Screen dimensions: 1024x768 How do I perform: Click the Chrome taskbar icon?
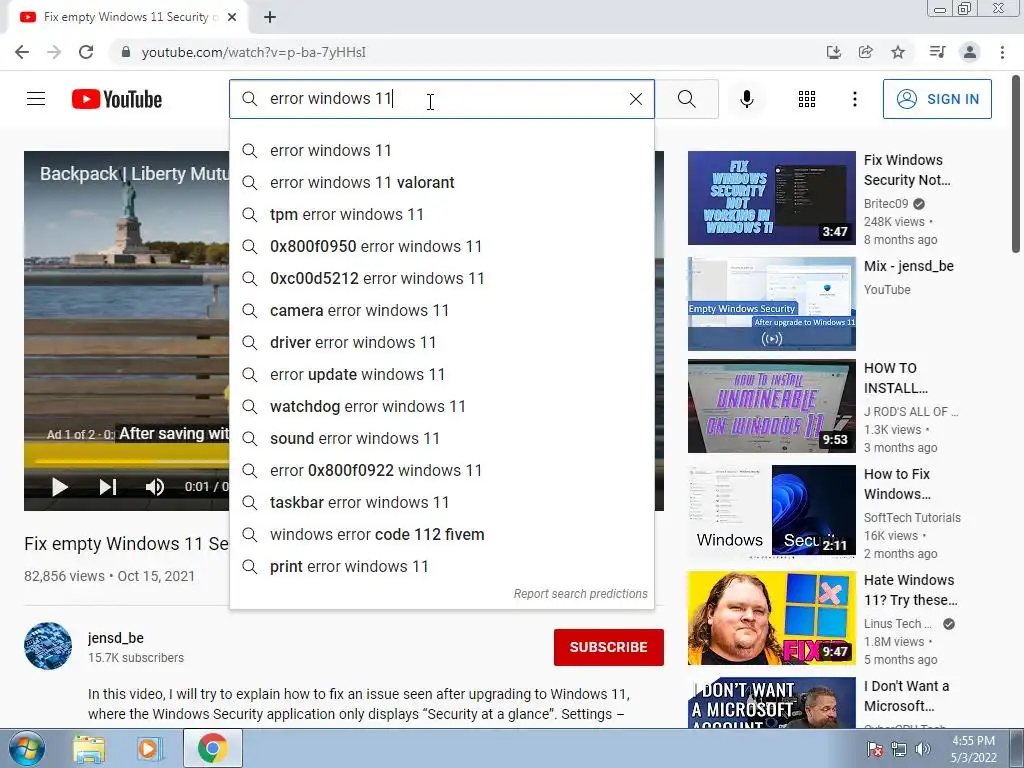tap(212, 749)
